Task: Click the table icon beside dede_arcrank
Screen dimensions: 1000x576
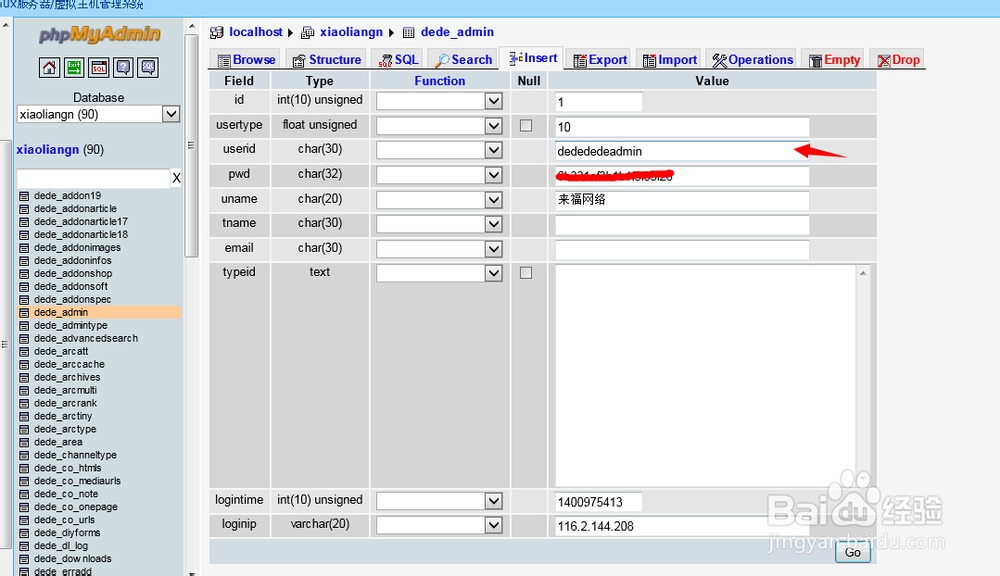Action: [x=24, y=403]
